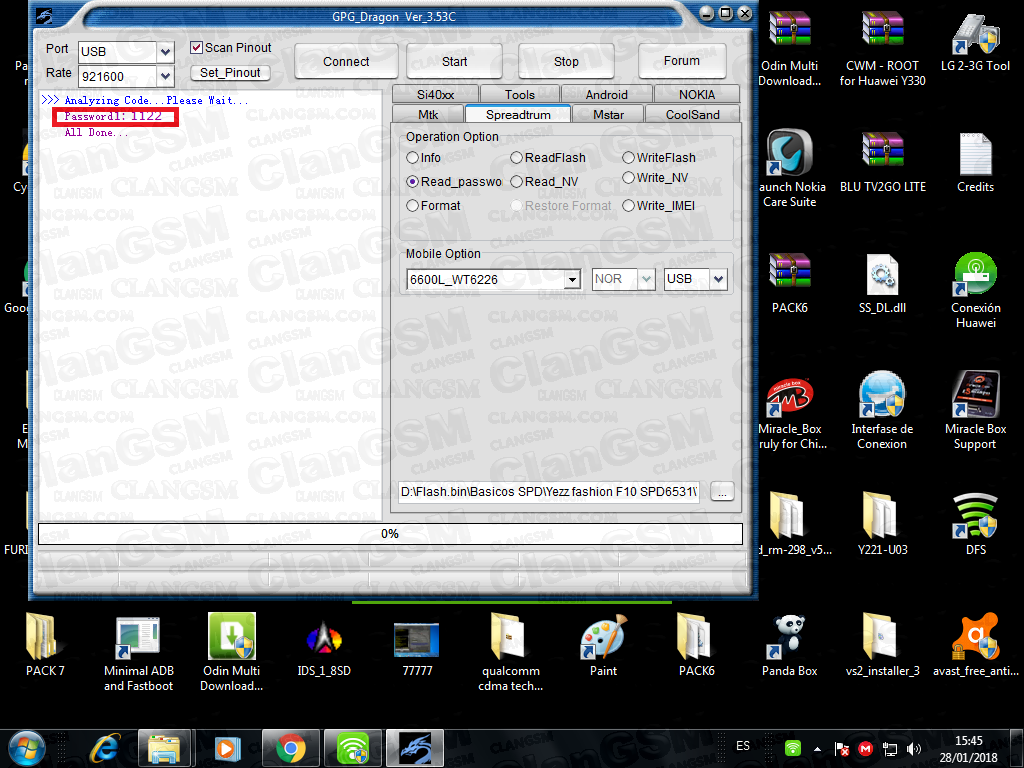Open the taskbar clock showing 15:45
Image resolution: width=1024 pixels, height=768 pixels.
968,748
